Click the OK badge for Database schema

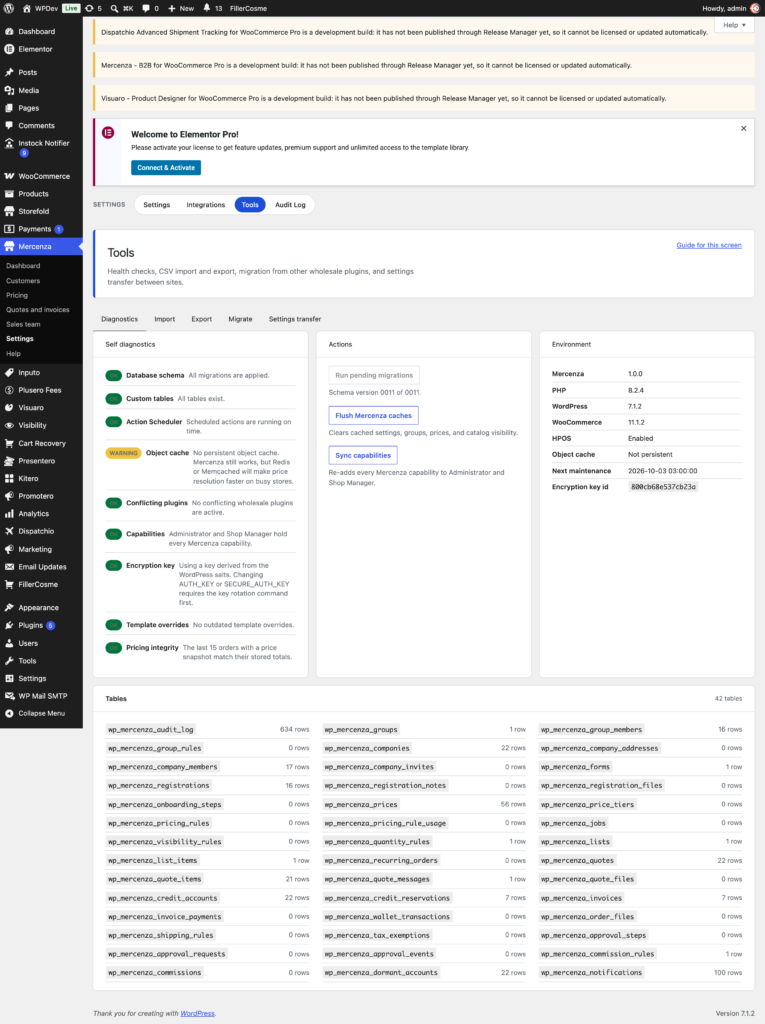[114, 376]
